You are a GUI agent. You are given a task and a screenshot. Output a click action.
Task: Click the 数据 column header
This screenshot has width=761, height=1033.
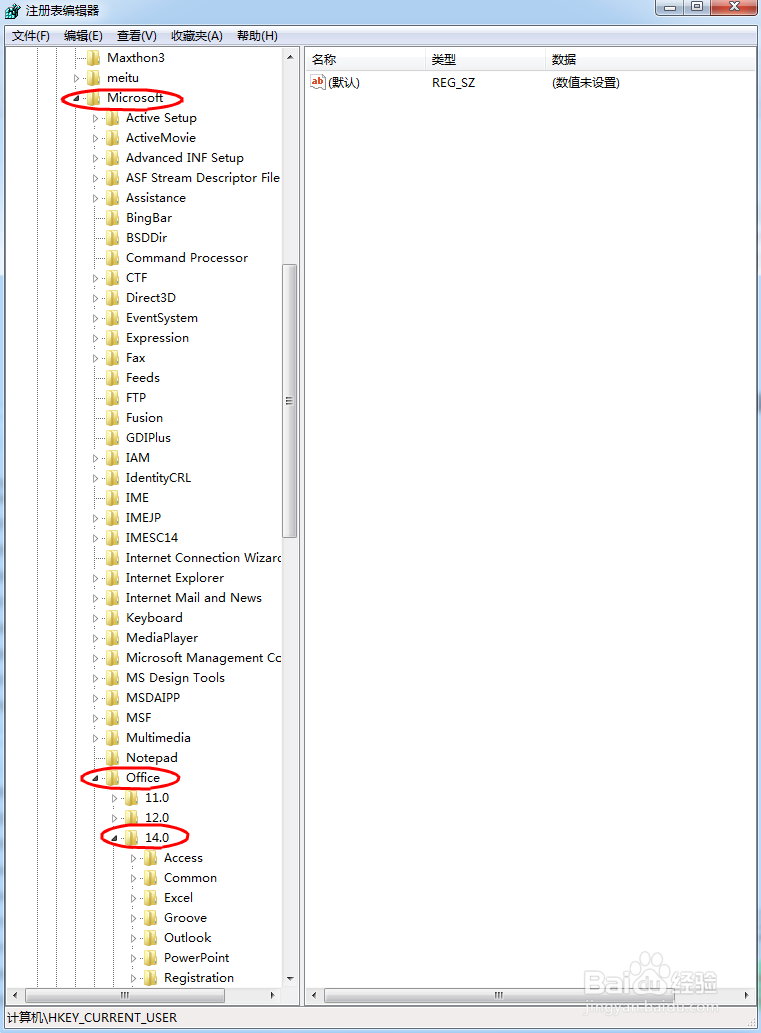click(650, 59)
